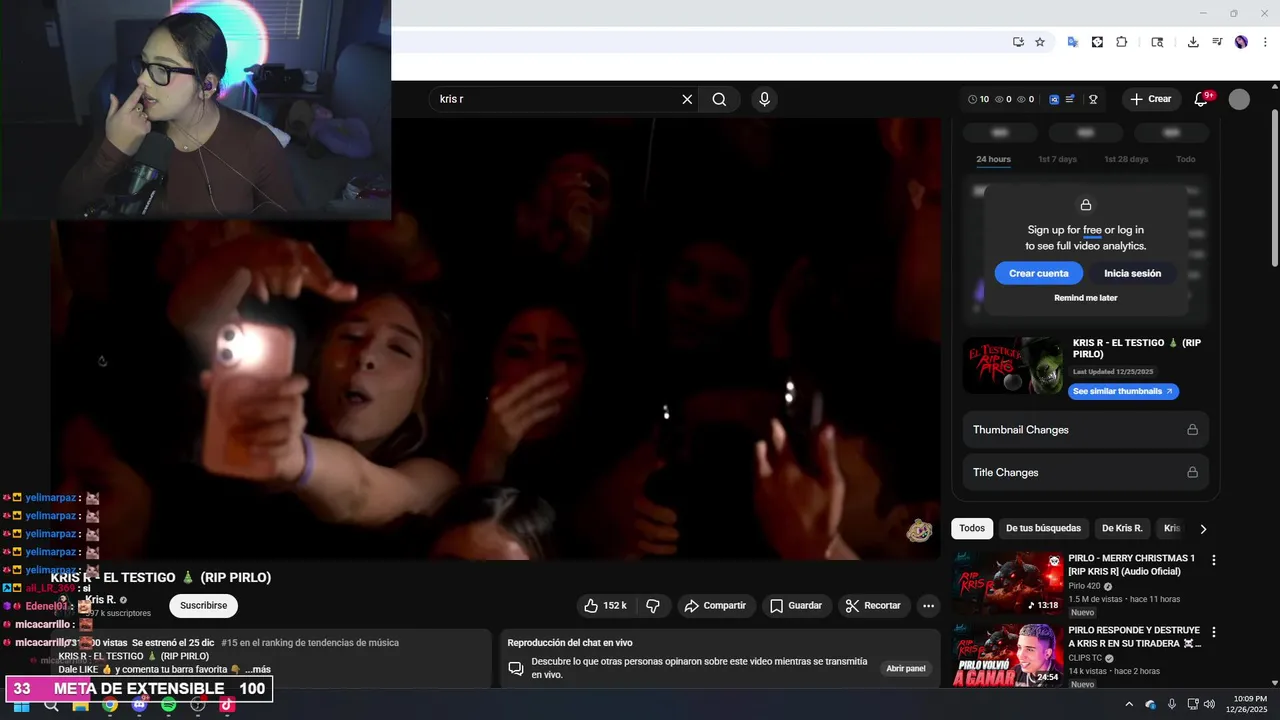
Task: Click the Inicia sesión button
Action: pyautogui.click(x=1132, y=273)
